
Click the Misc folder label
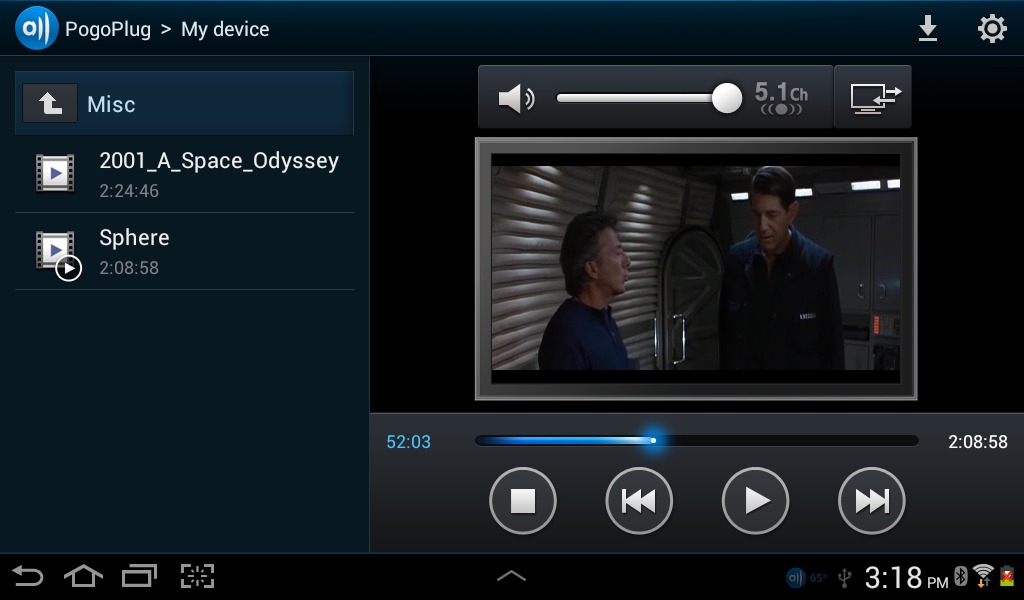(x=111, y=104)
